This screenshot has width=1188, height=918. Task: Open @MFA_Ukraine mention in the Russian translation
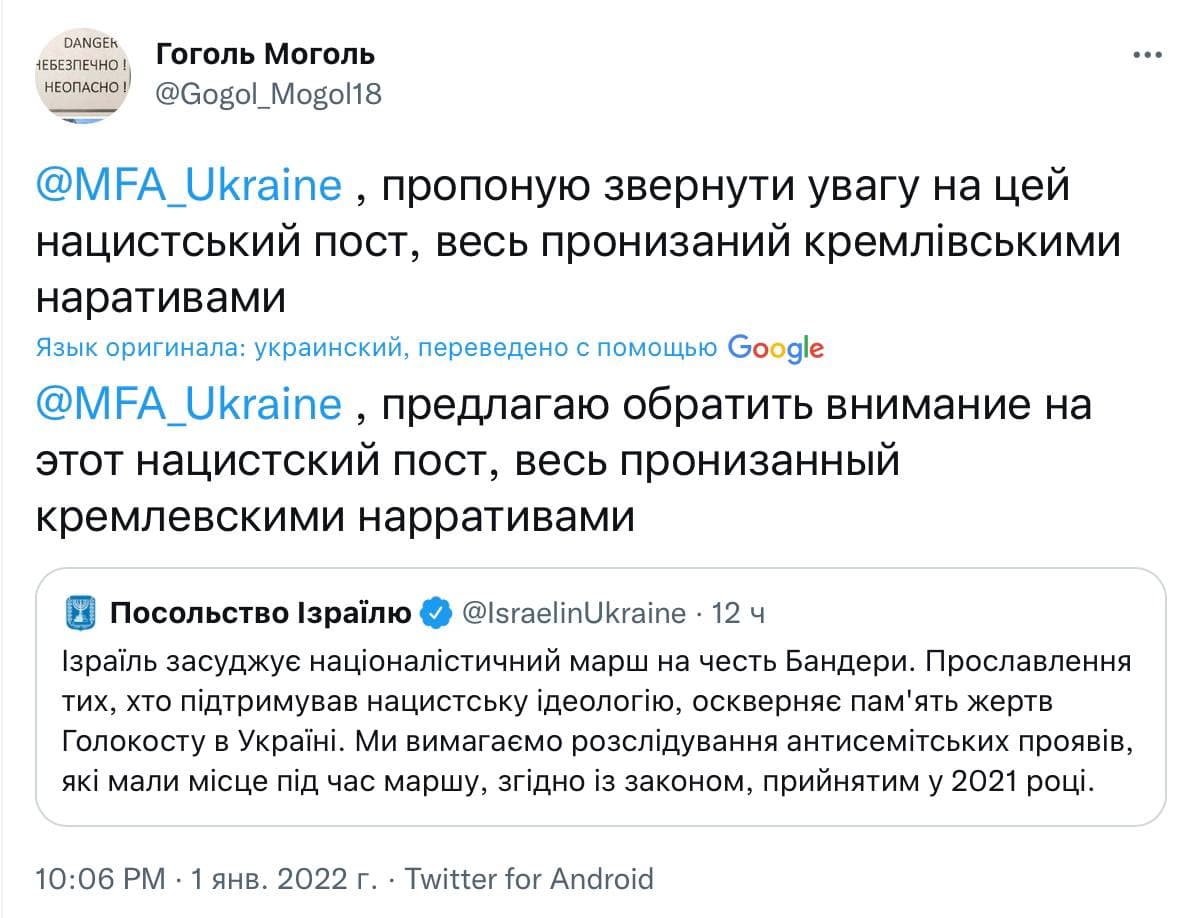(190, 405)
